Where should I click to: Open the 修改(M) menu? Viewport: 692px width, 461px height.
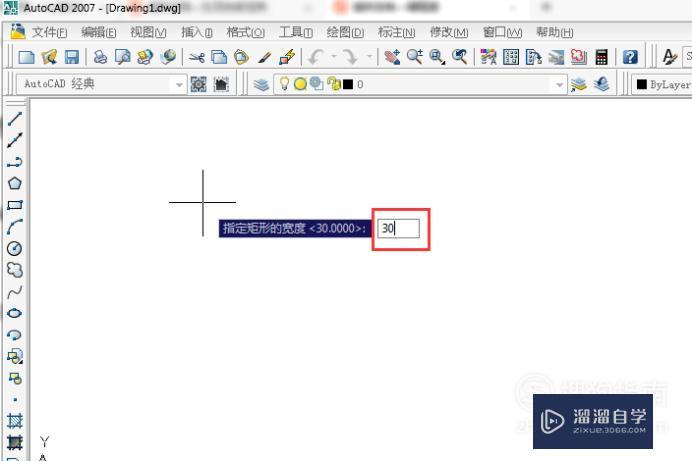point(449,32)
